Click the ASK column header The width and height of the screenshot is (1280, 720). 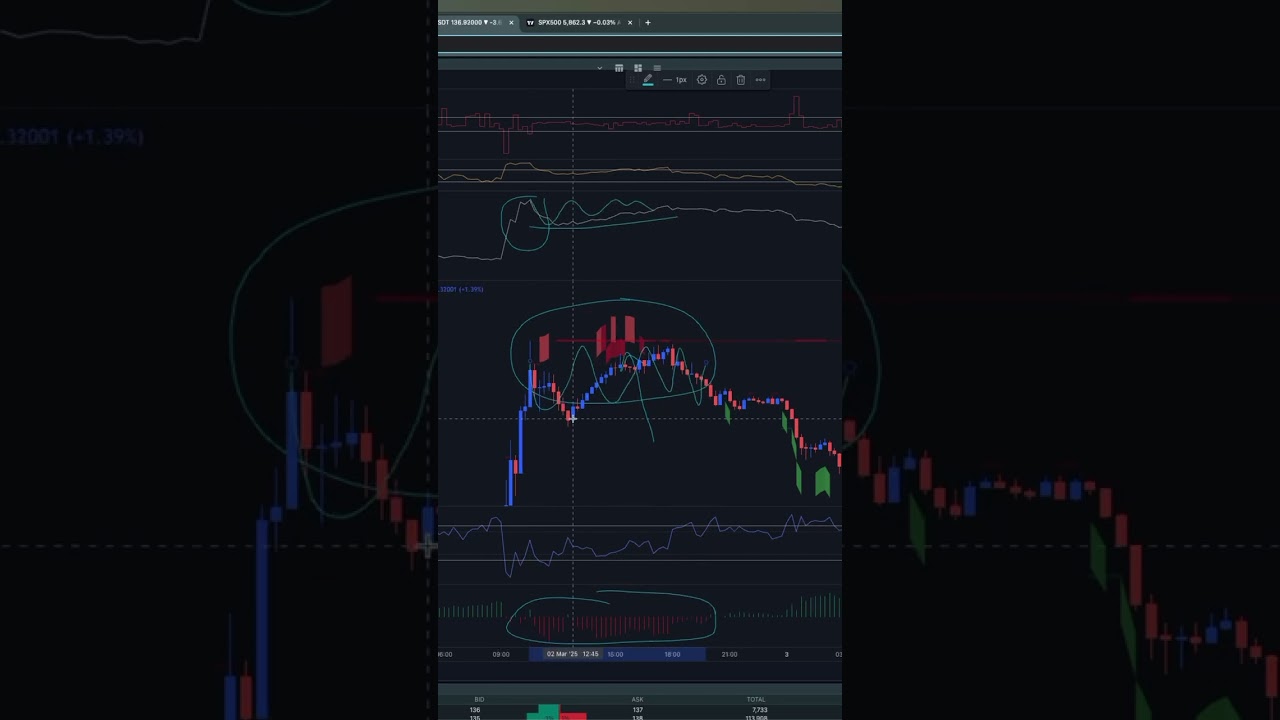[x=637, y=699]
